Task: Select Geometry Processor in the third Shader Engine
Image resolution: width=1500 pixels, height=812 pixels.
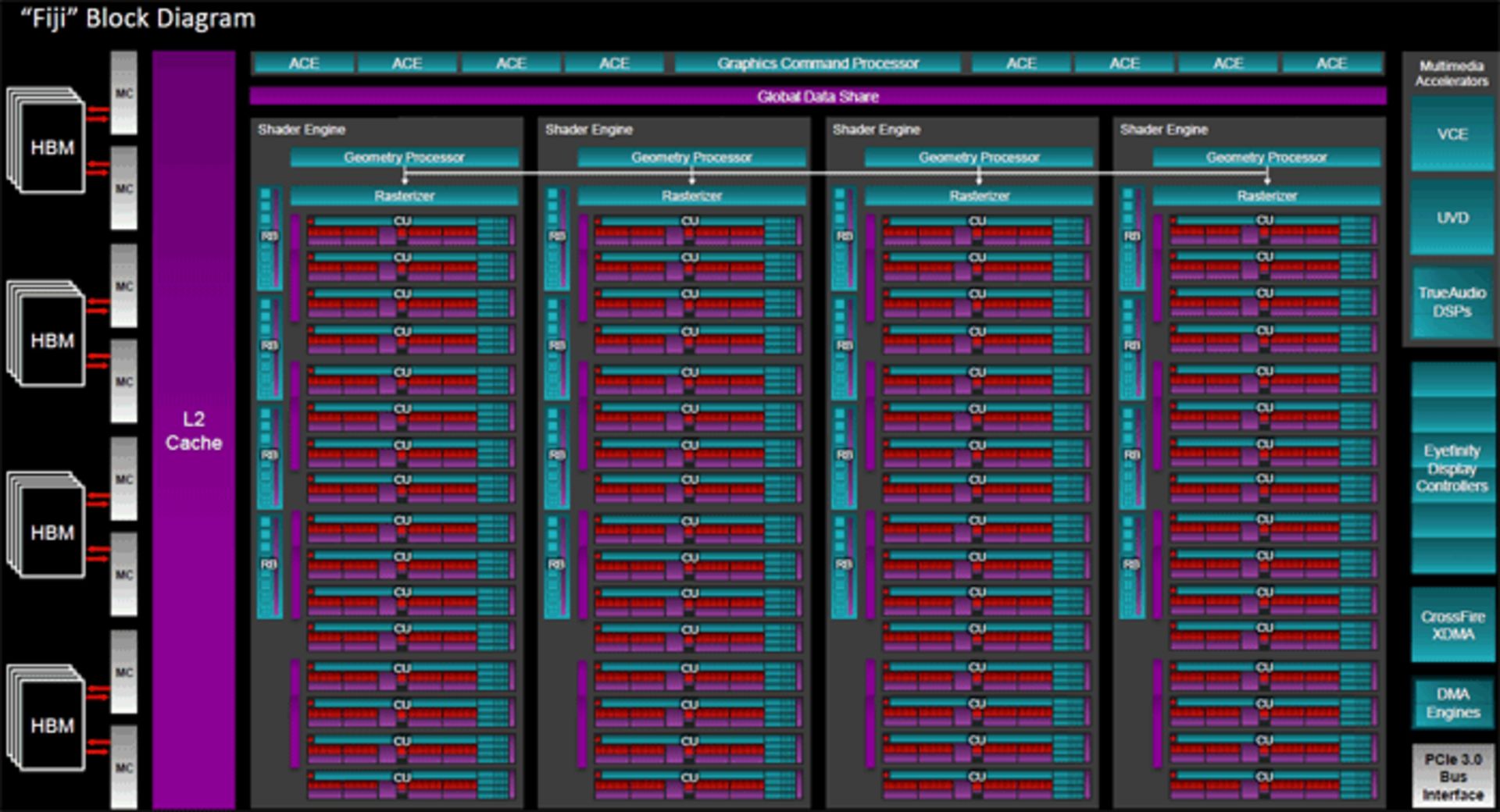Action: (979, 157)
